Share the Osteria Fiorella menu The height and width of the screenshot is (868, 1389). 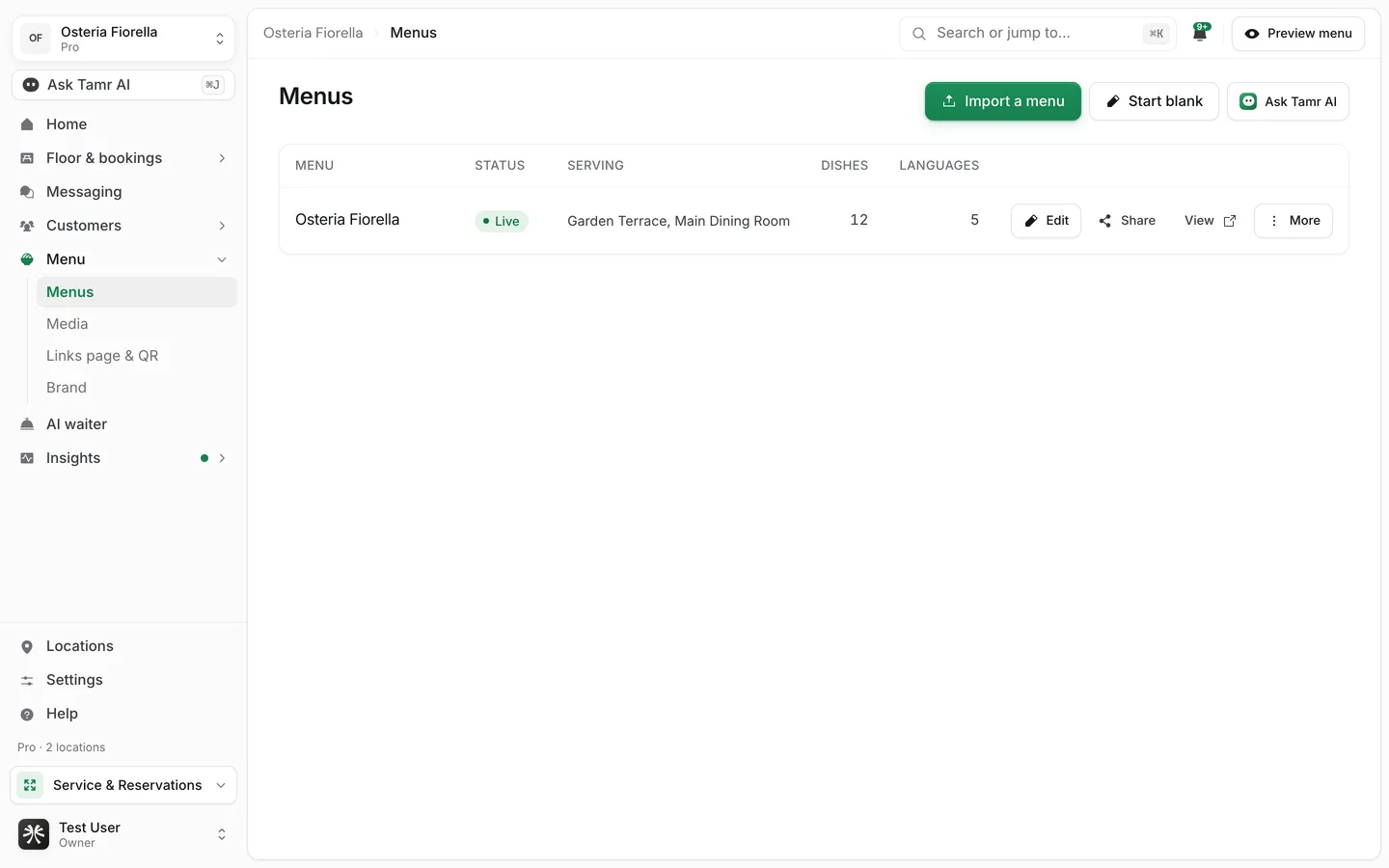pyautogui.click(x=1127, y=221)
